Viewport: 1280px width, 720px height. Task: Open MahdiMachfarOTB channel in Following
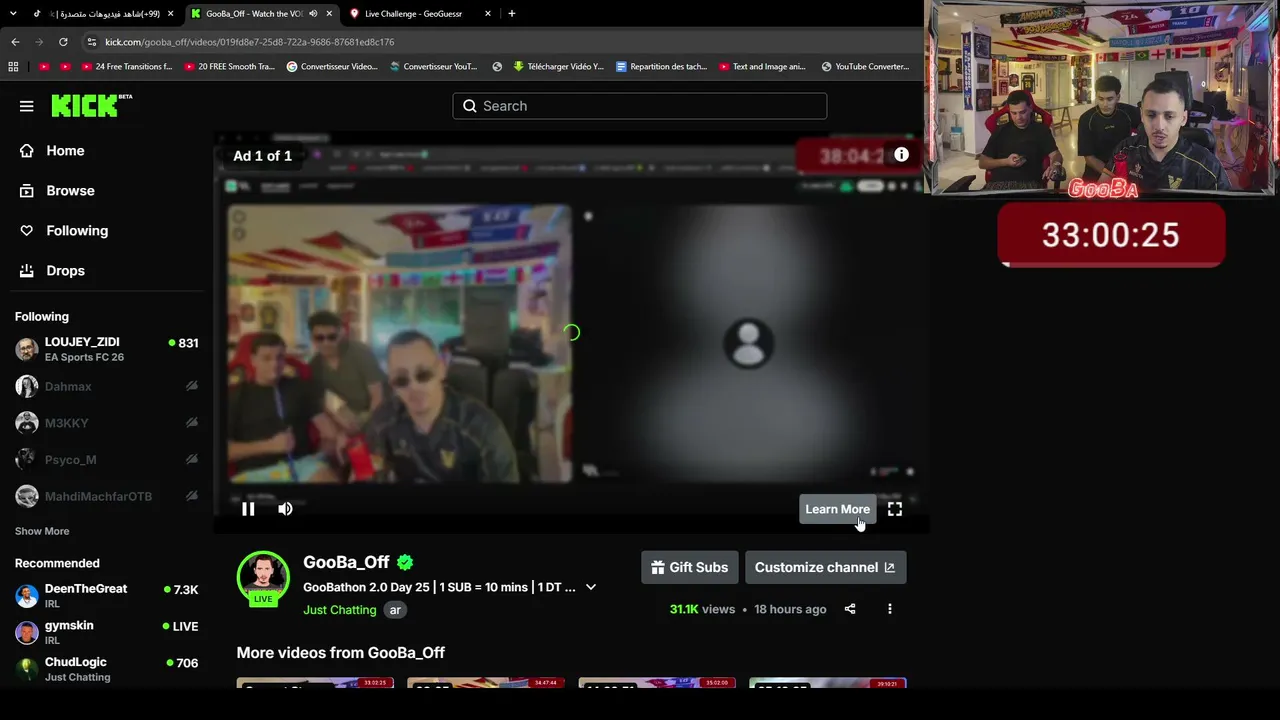(107, 496)
